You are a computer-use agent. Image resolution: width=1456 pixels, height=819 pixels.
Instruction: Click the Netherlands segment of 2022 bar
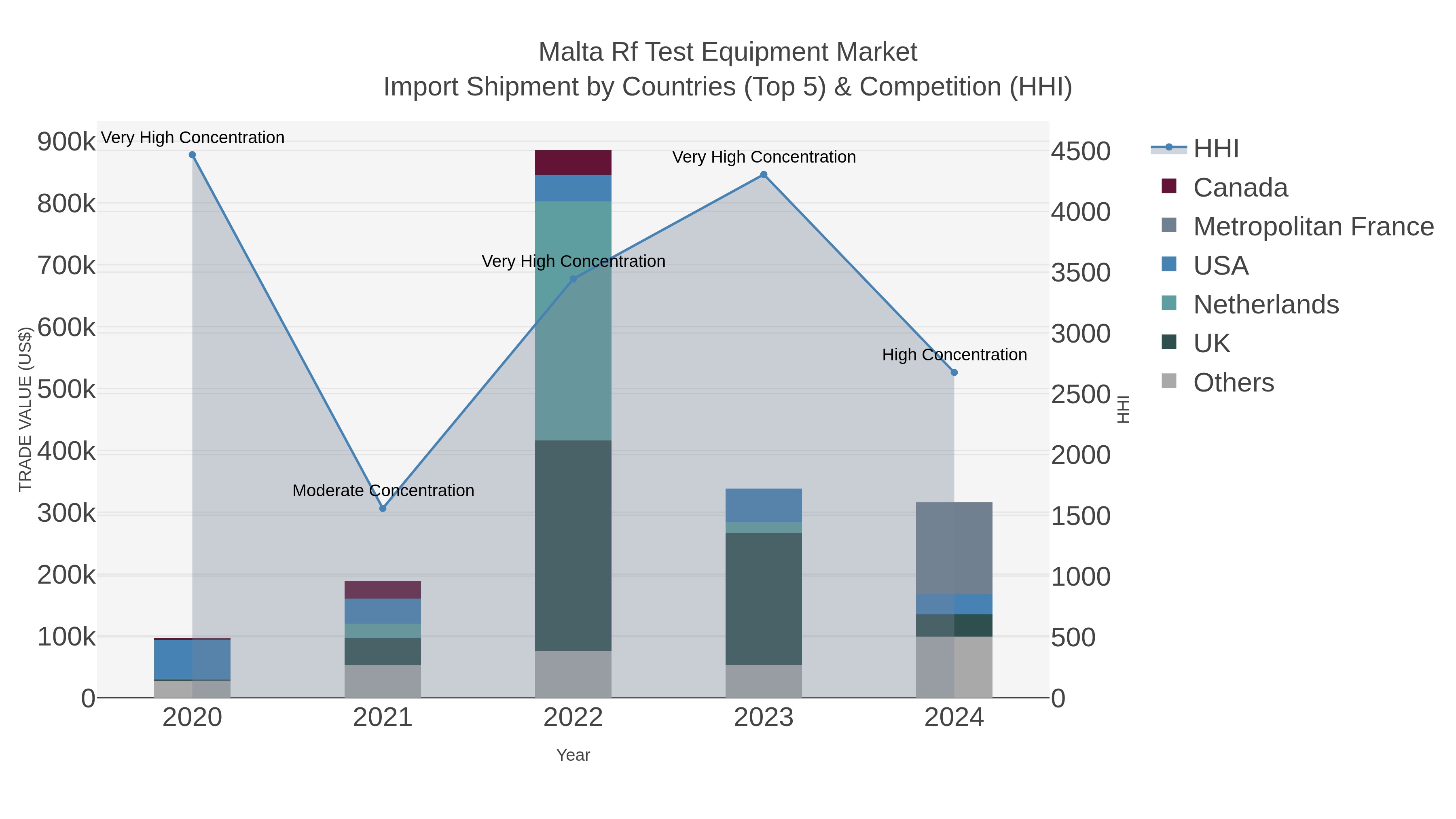click(573, 321)
